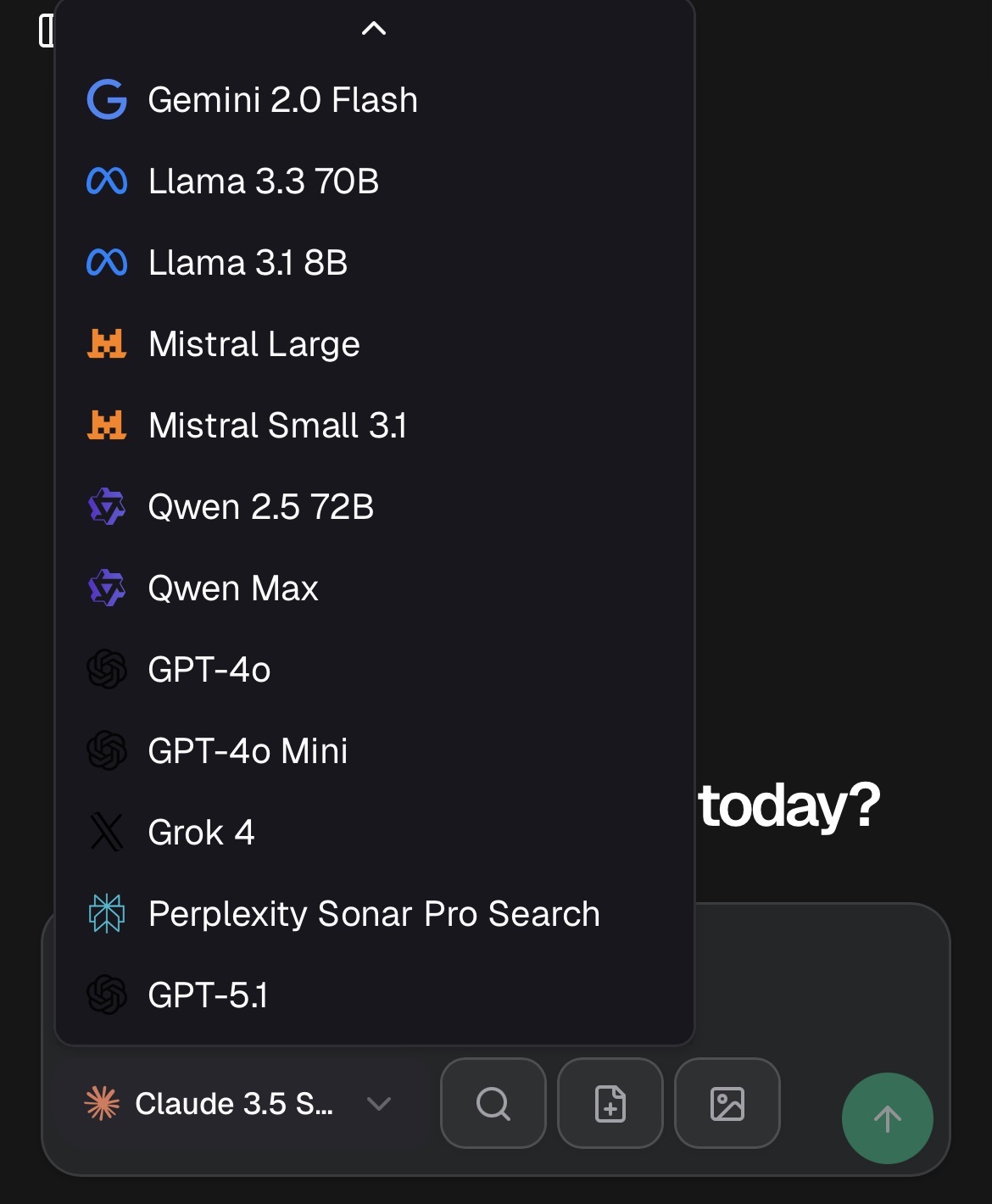Image resolution: width=992 pixels, height=1204 pixels.
Task: Select Perplexity Sonar Pro Search option
Action: click(374, 914)
